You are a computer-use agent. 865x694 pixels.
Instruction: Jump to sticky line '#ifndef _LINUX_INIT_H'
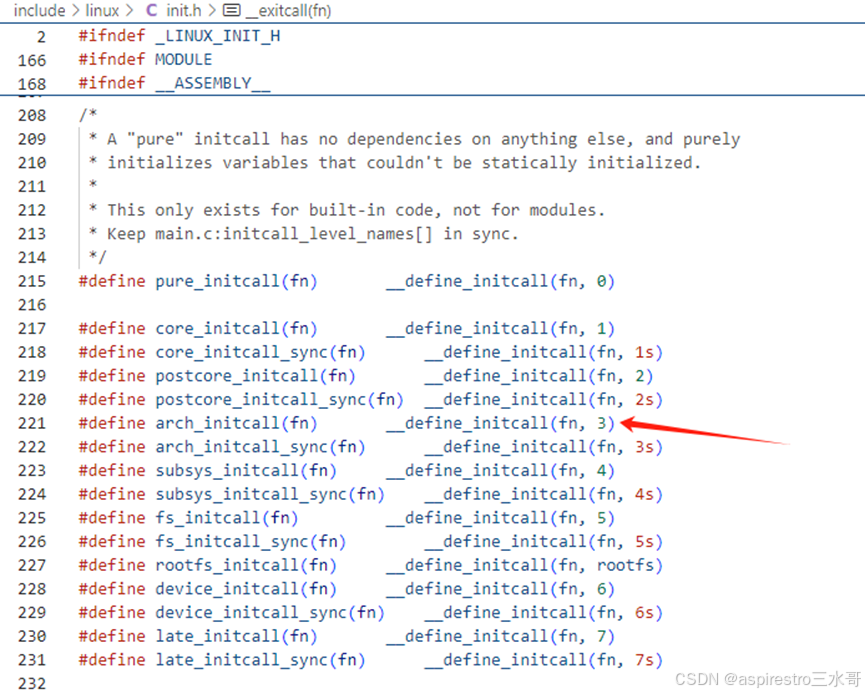click(179, 36)
